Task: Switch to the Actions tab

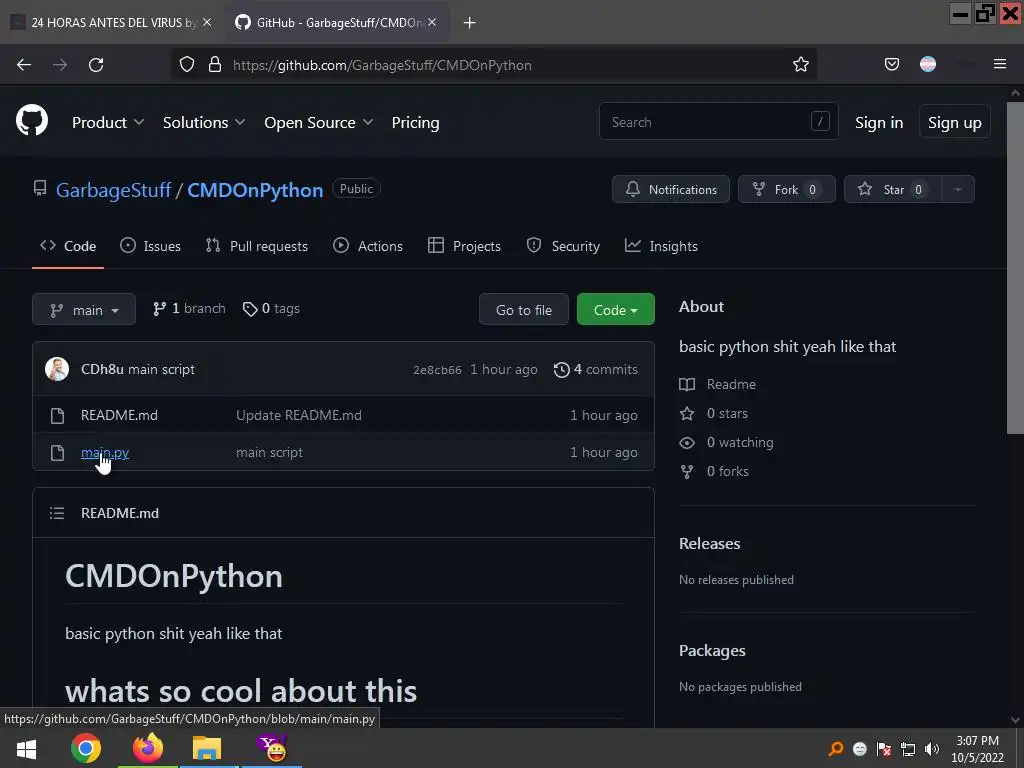Action: 368,246
